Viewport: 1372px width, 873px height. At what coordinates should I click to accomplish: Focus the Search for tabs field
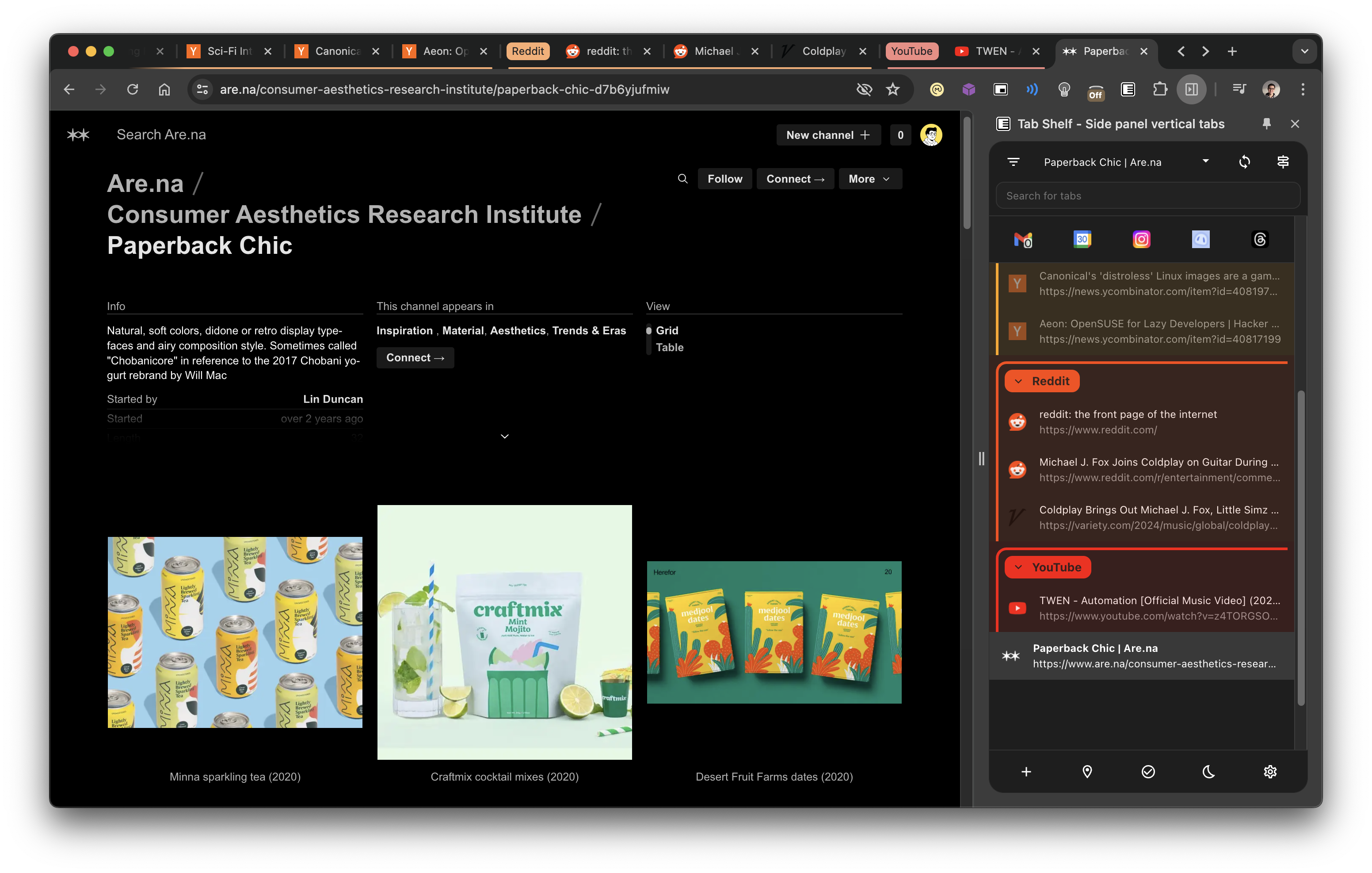pos(1147,195)
